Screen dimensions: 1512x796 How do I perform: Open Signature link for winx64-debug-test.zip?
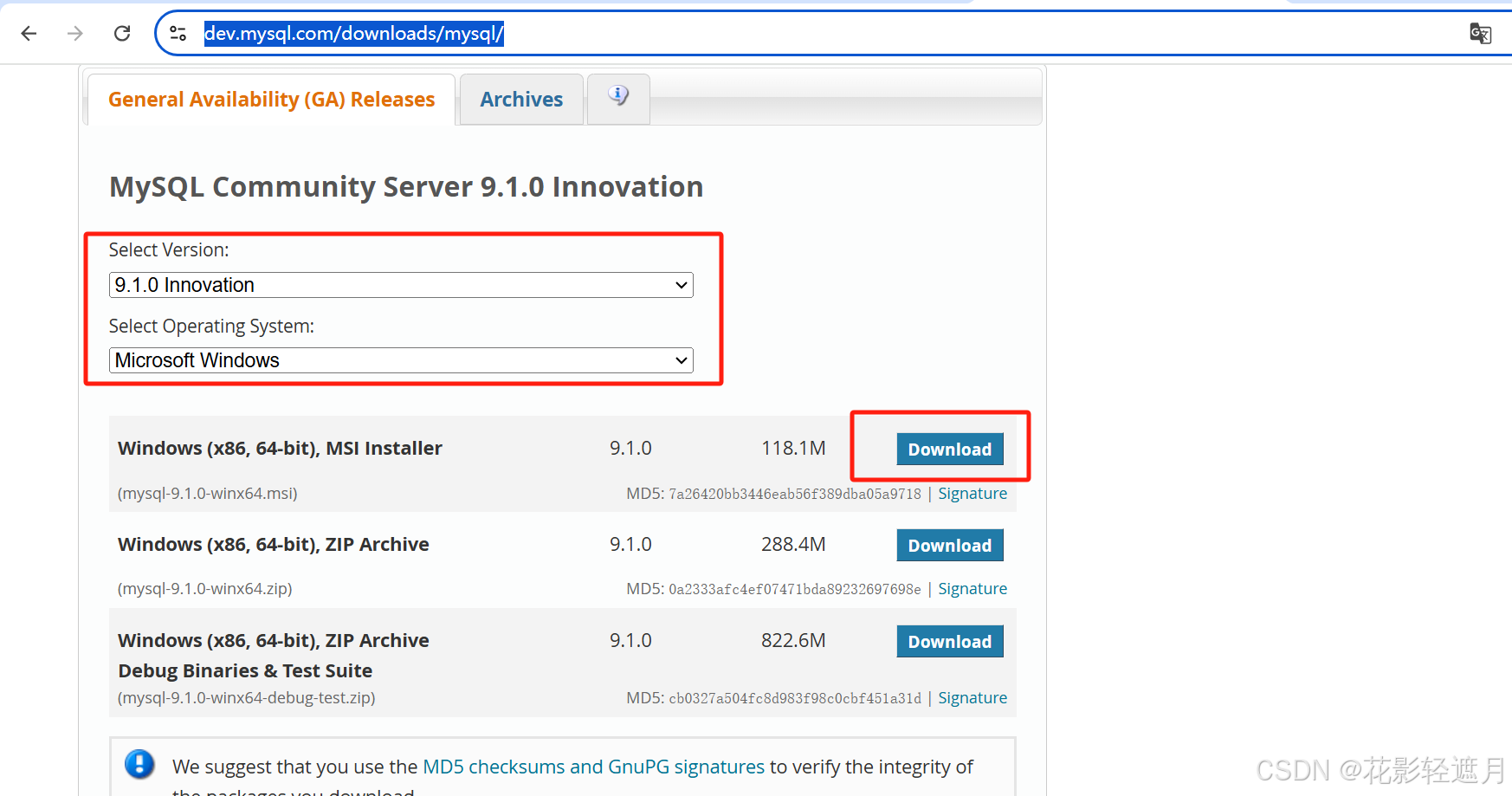click(972, 697)
